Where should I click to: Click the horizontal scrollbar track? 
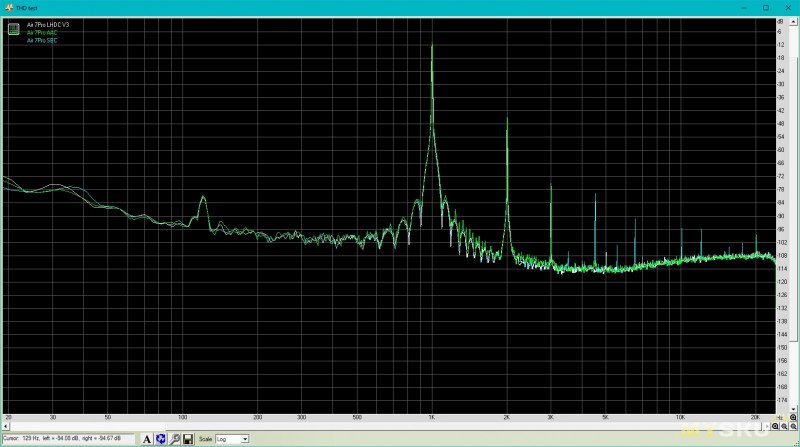point(386,426)
